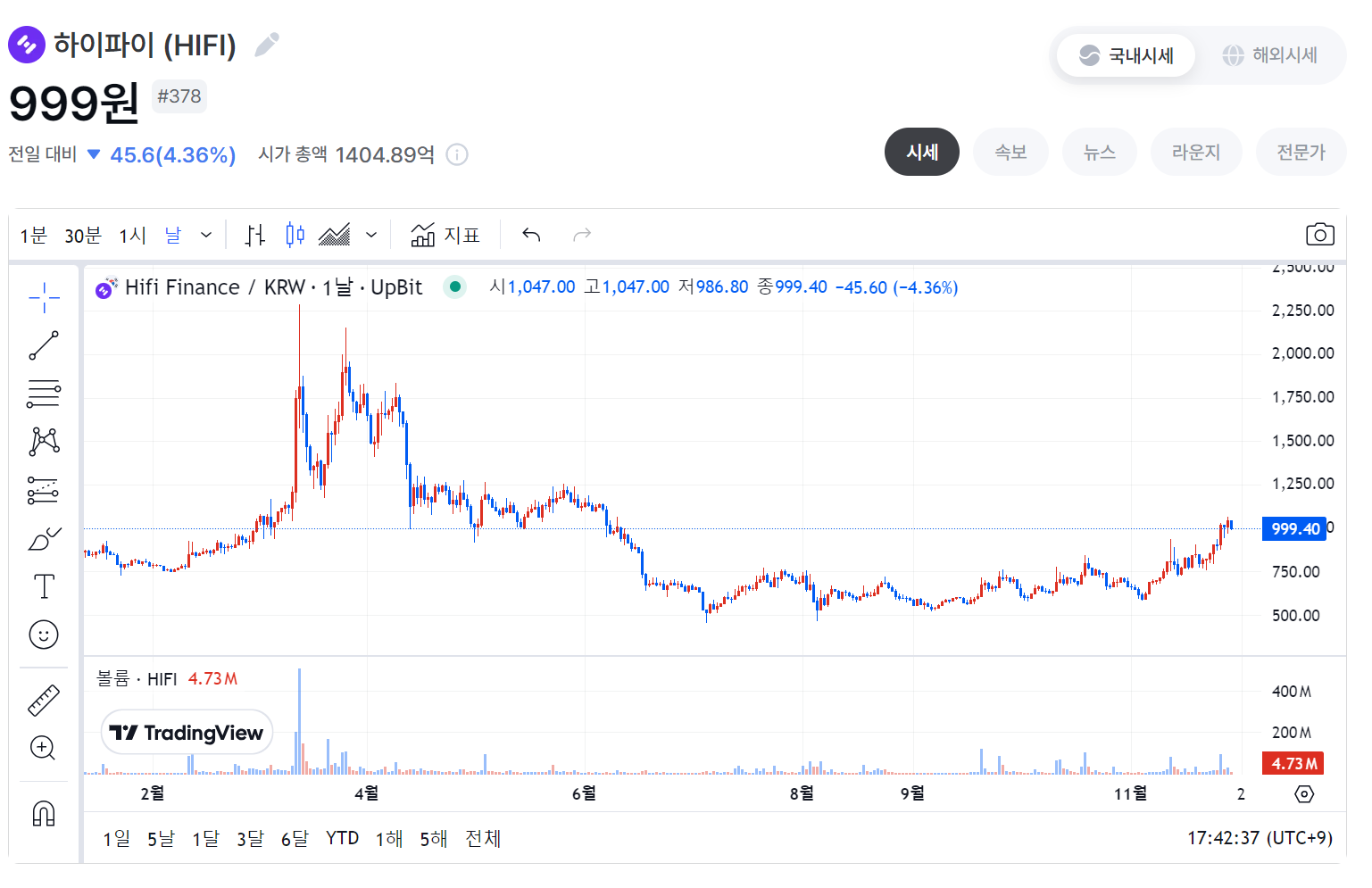Click the 4월 time axis label
Screen dimensions: 1372x888
click(x=366, y=793)
